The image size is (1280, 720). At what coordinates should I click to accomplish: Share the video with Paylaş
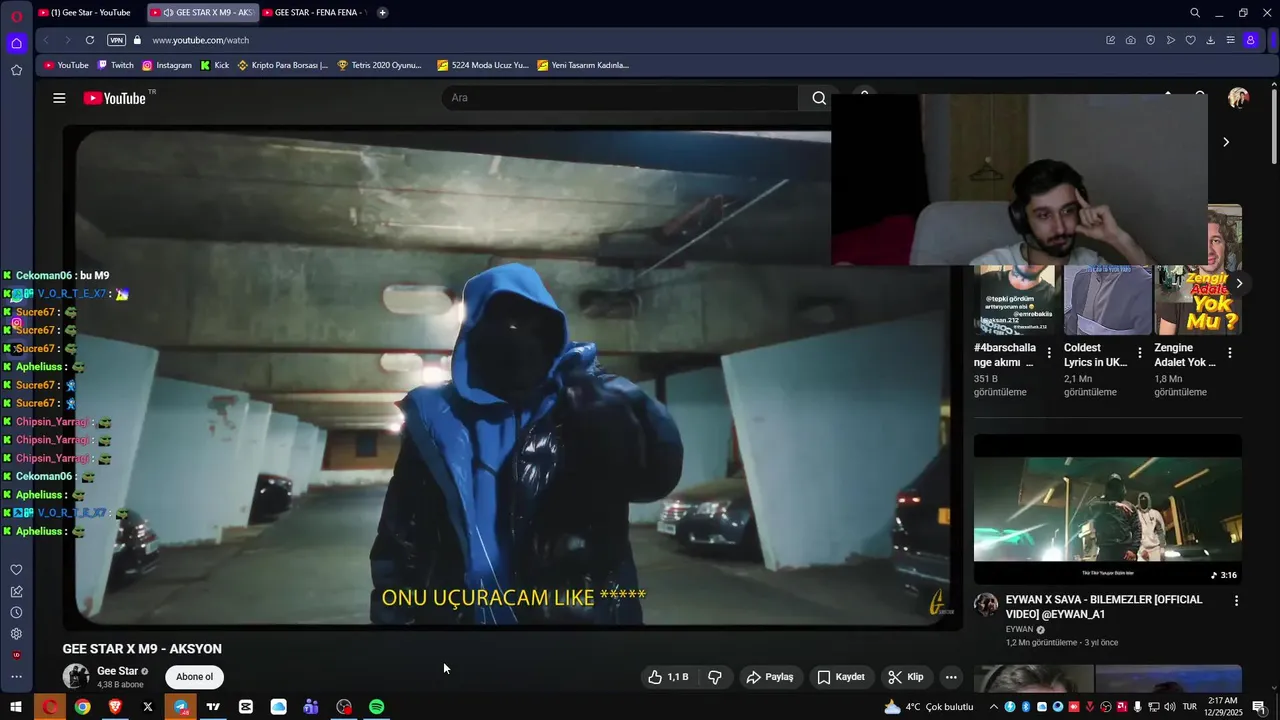tap(770, 677)
